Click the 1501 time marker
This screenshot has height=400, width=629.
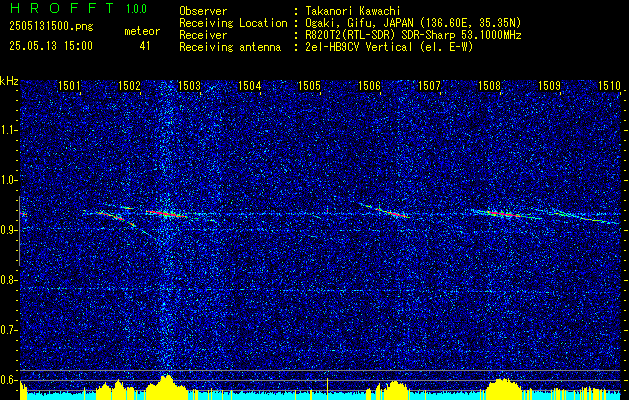pyautogui.click(x=69, y=85)
